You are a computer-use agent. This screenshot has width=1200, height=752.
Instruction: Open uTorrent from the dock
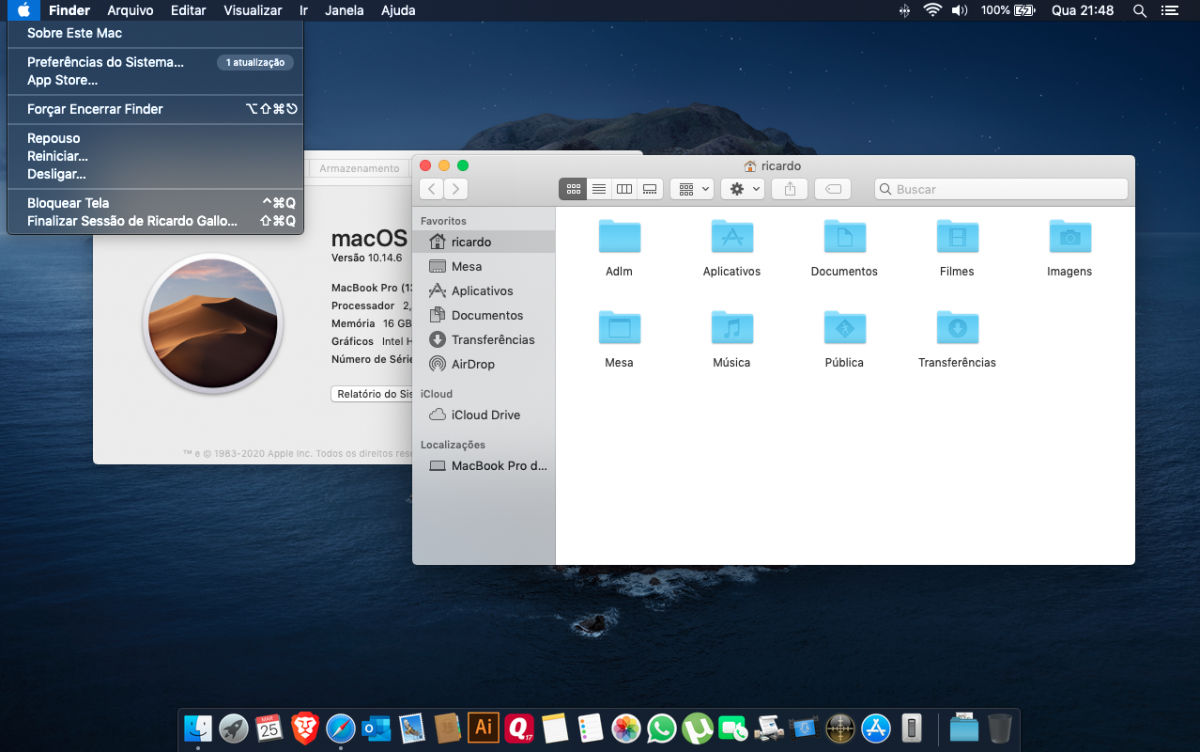tap(697, 728)
